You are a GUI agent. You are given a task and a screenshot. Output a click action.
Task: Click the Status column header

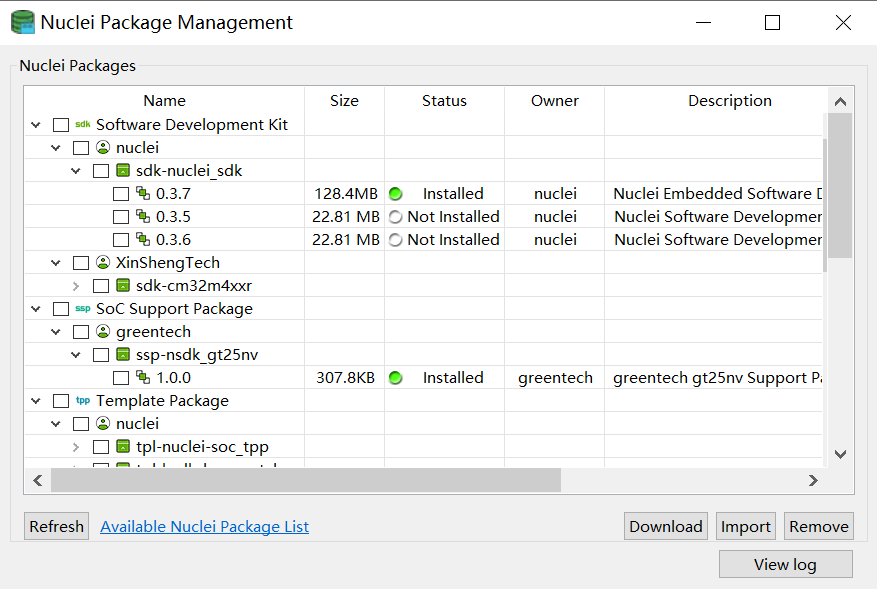point(445,101)
